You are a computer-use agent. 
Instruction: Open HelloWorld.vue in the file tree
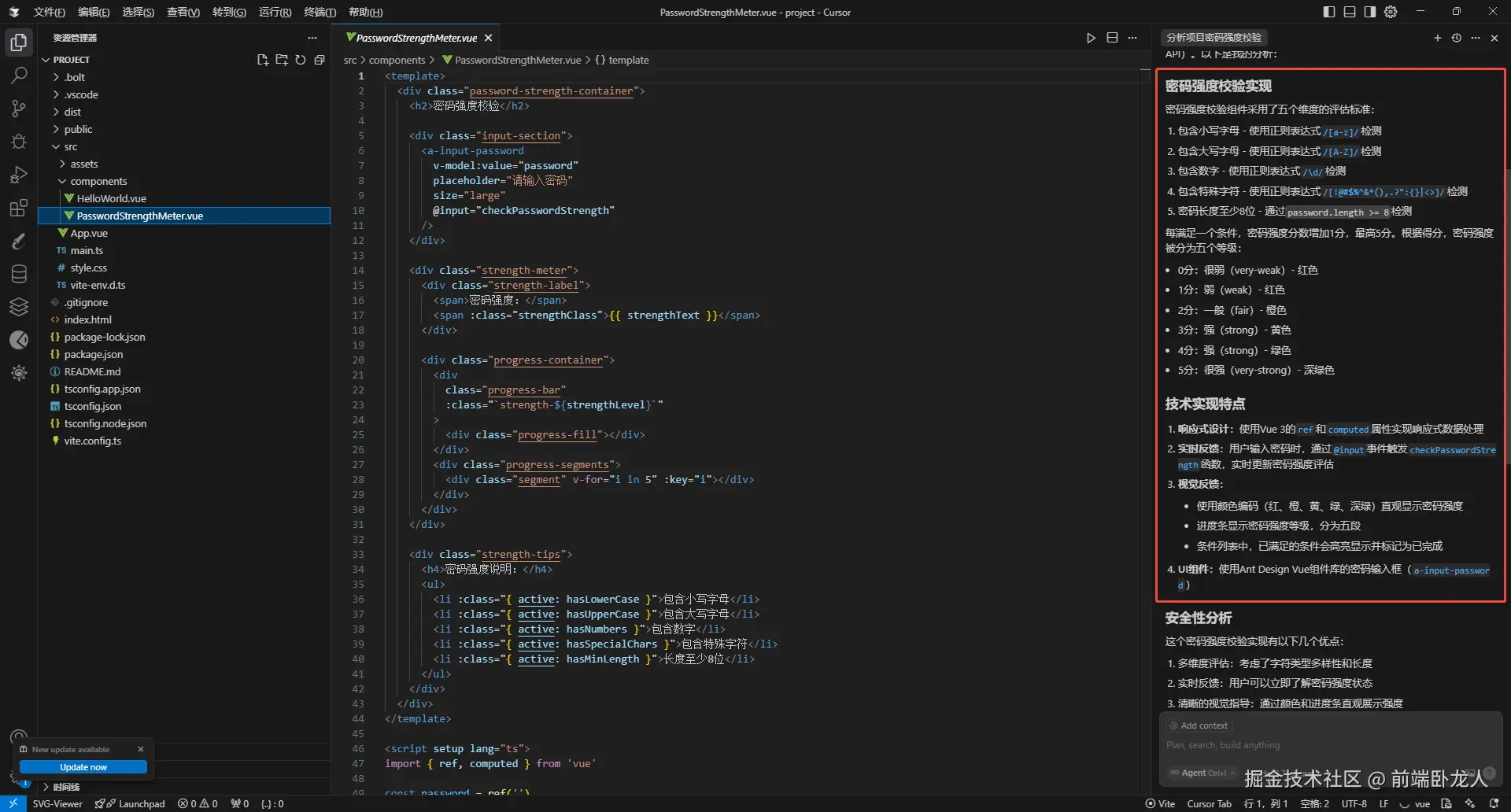coord(184,198)
